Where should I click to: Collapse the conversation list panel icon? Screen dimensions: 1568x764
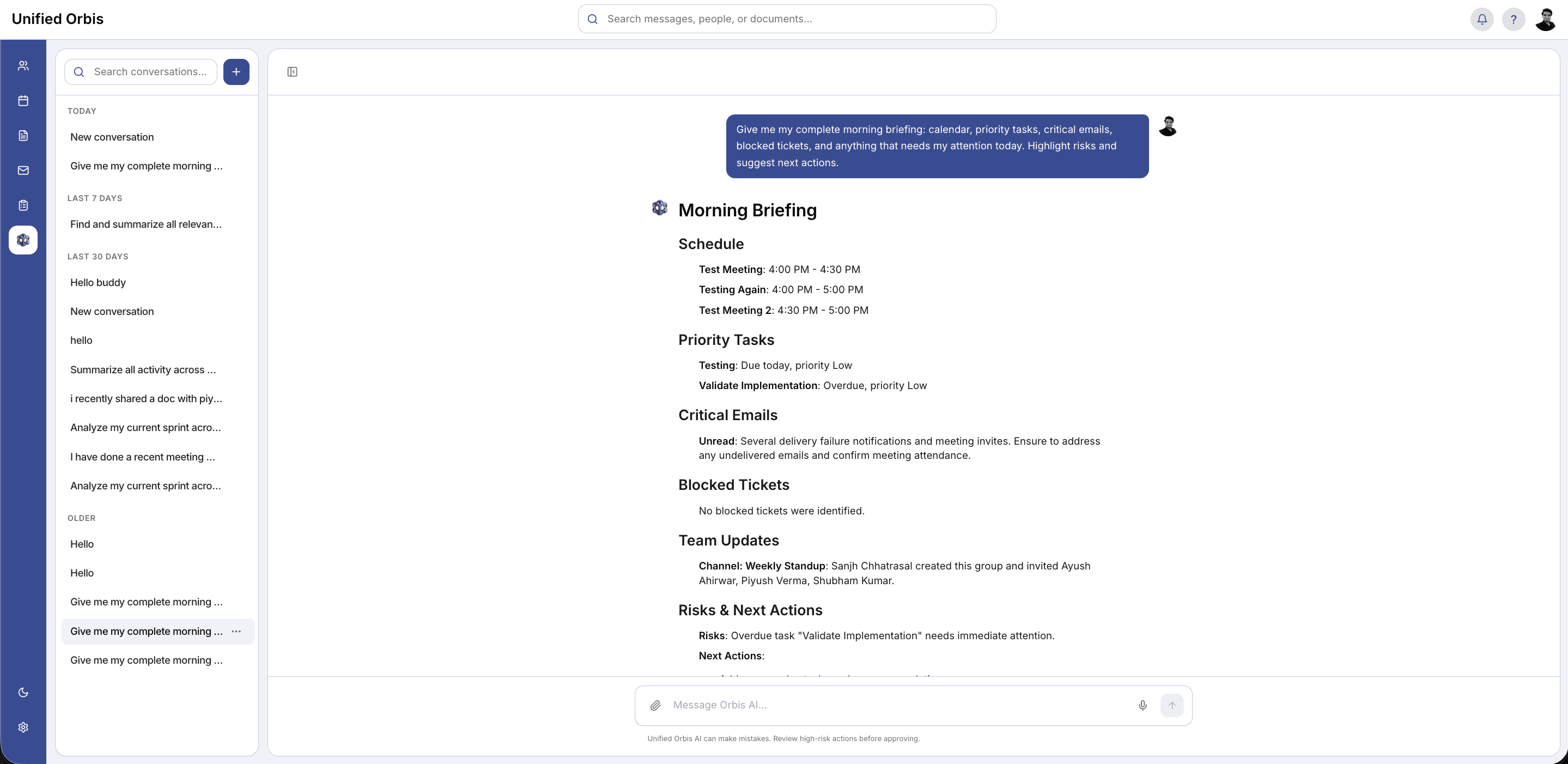click(x=292, y=72)
